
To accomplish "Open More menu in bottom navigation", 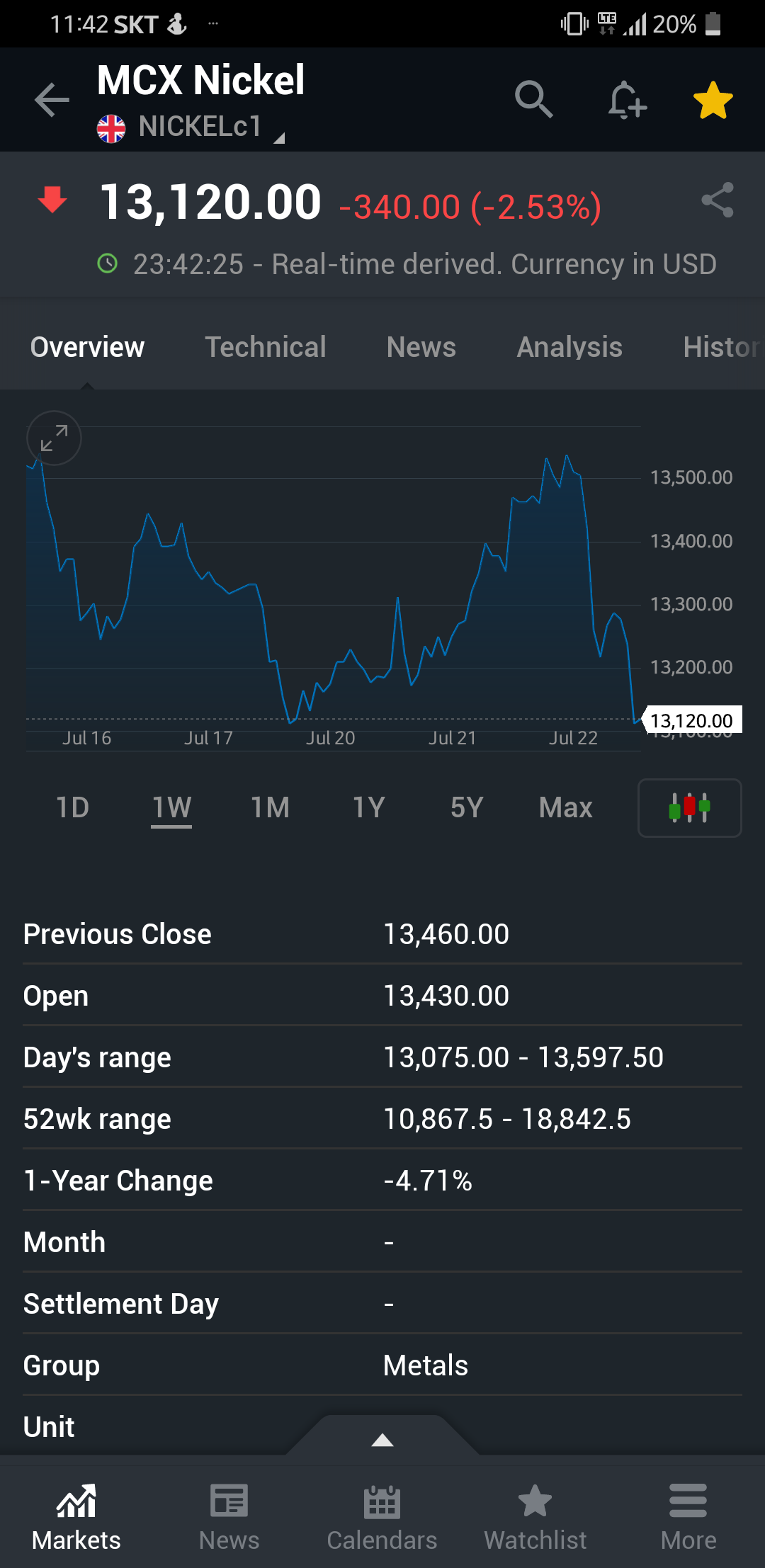I will click(x=688, y=1518).
